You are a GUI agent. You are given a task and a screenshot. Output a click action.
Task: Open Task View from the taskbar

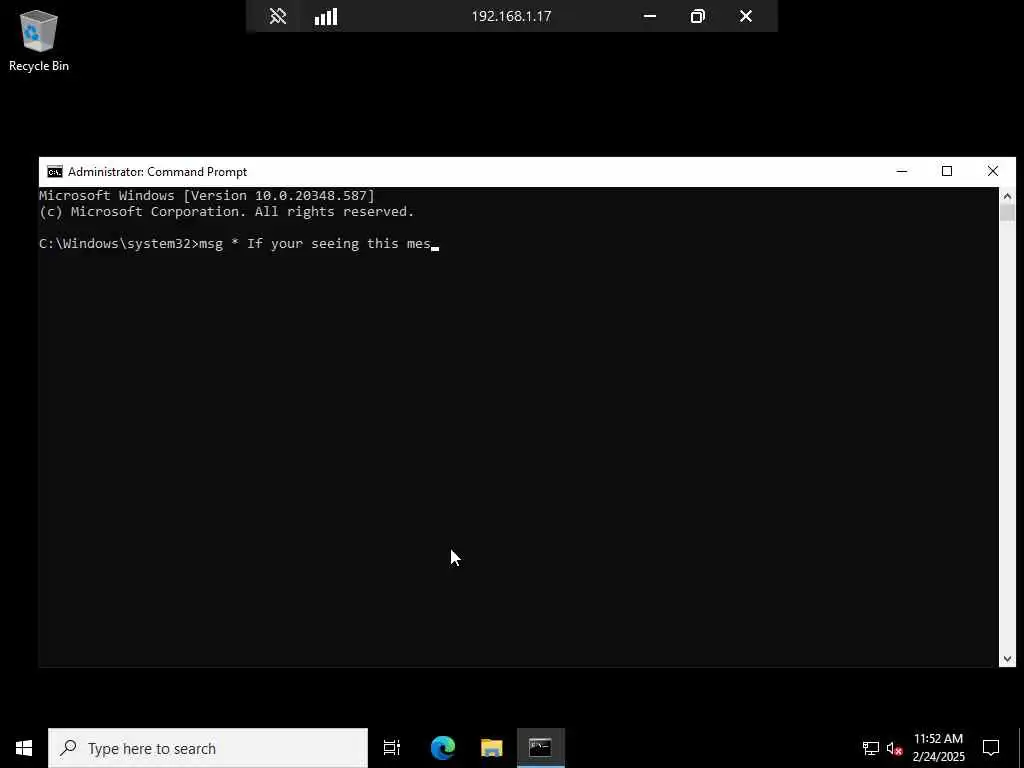[x=392, y=748]
